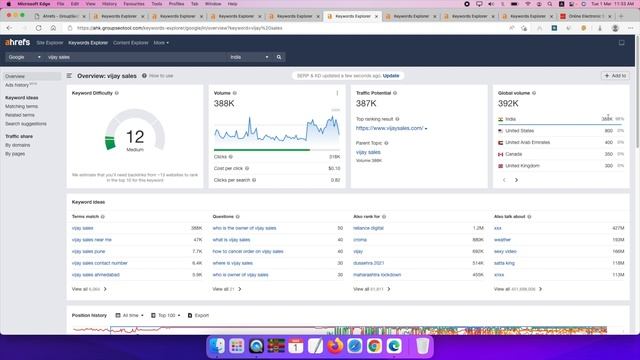The width and height of the screenshot is (640, 360).
Task: Click browser reload button
Action: pyautogui.click(x=38, y=28)
